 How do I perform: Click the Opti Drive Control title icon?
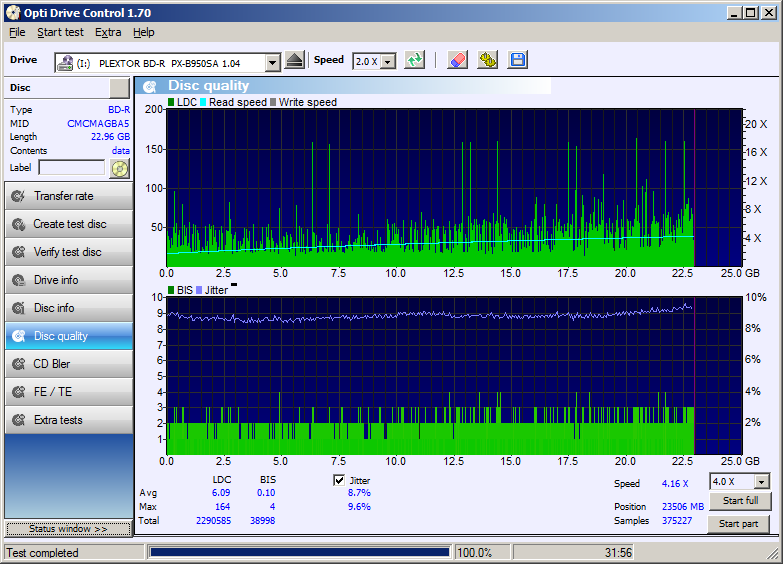(x=12, y=13)
